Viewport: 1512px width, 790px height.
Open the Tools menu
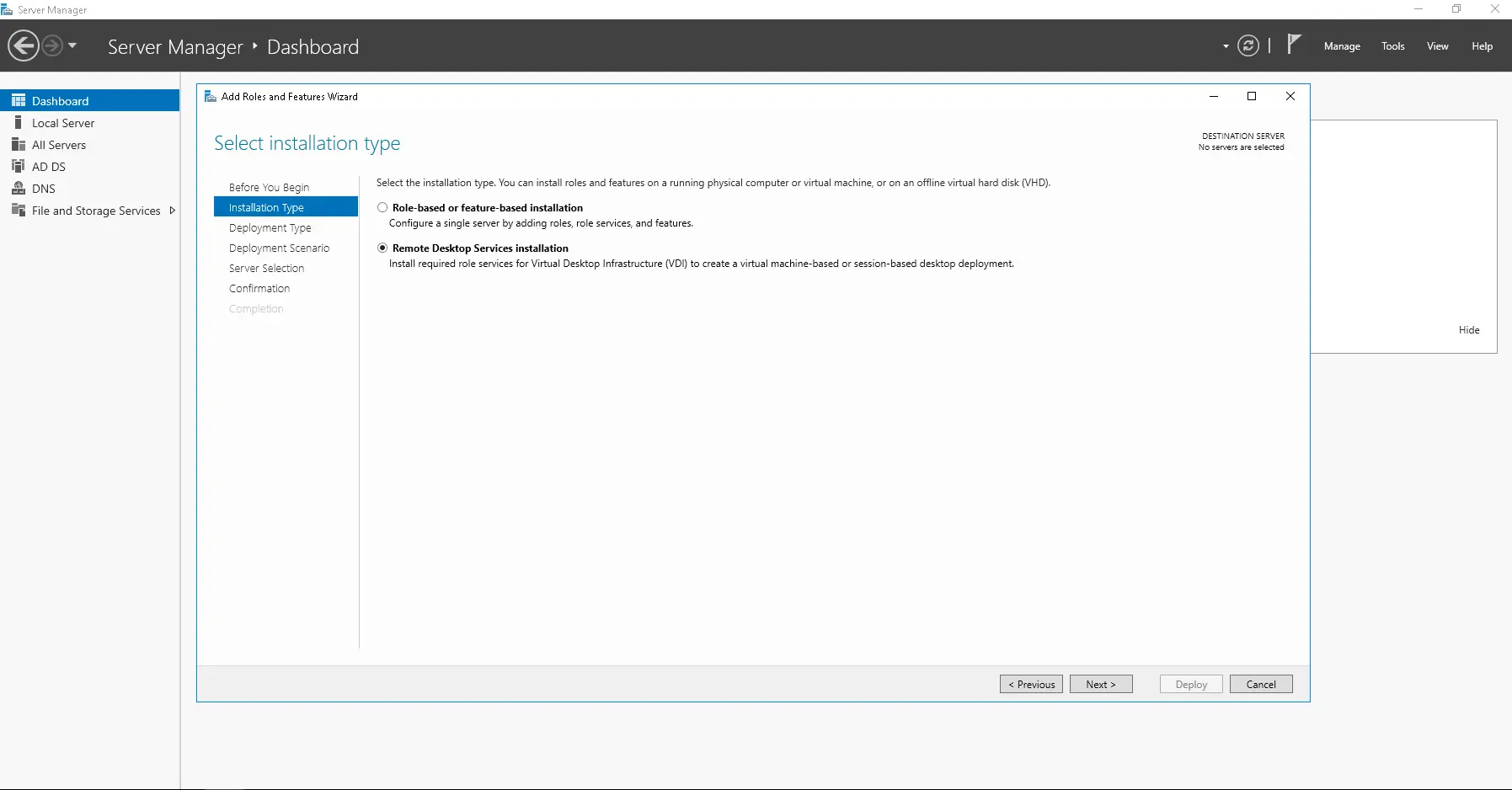(x=1393, y=45)
